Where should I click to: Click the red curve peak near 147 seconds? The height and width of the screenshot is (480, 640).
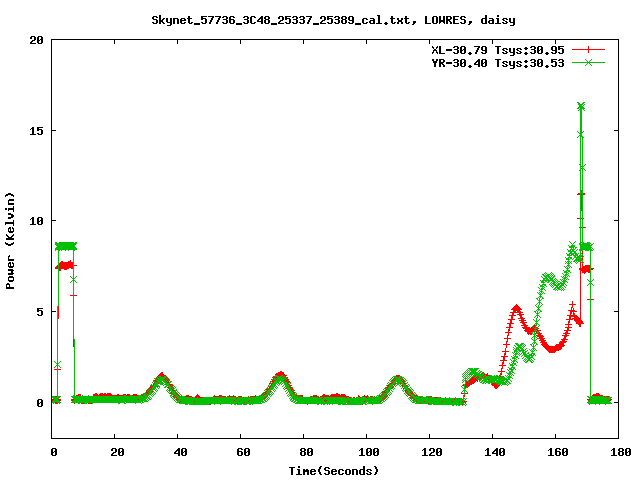click(516, 307)
